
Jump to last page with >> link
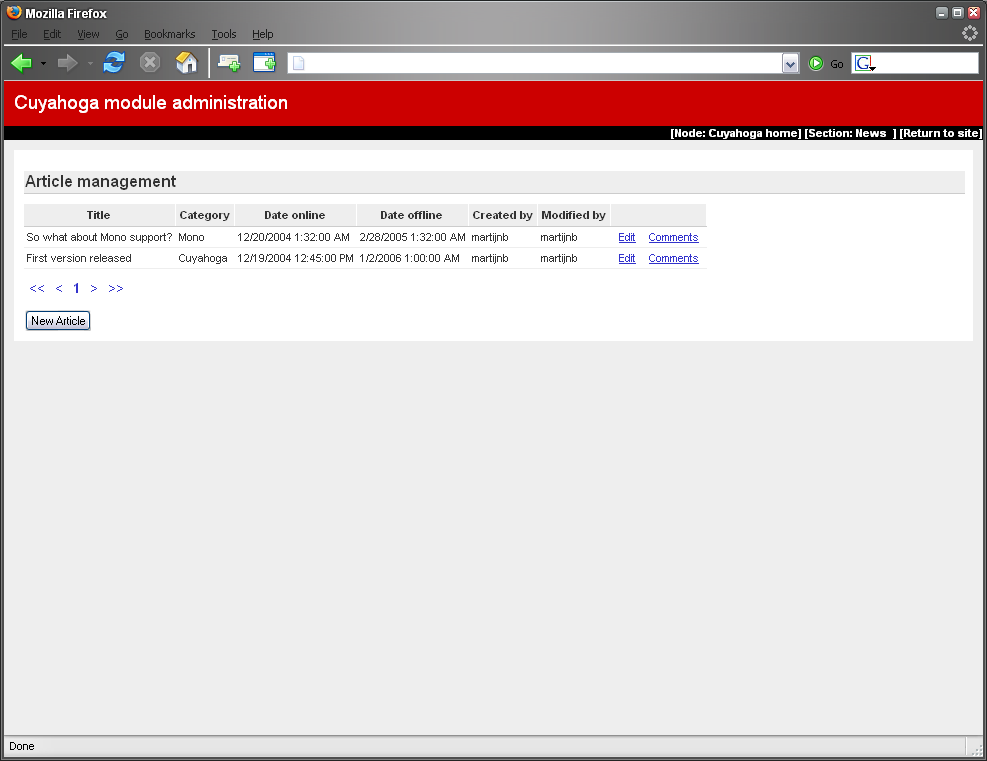tap(116, 288)
